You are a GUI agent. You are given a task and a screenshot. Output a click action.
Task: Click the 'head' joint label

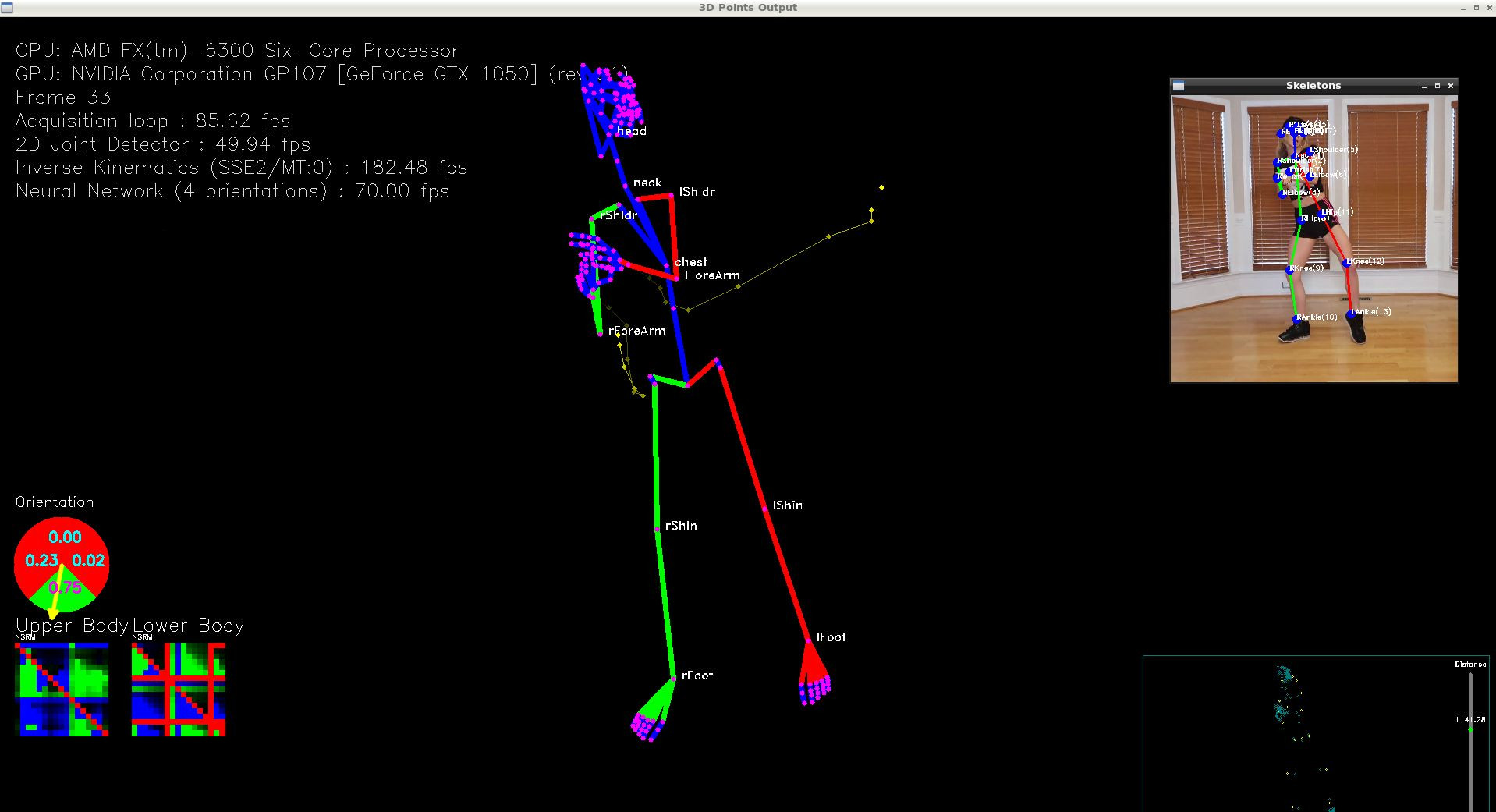coord(632,131)
